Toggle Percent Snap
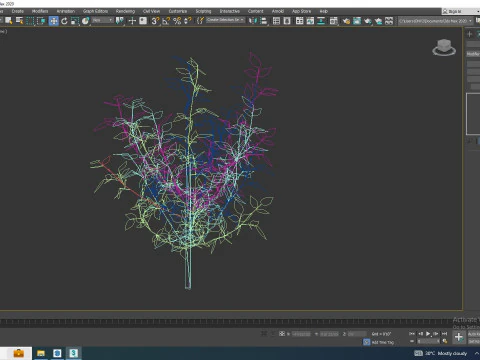The width and height of the screenshot is (480, 360). coord(177,21)
